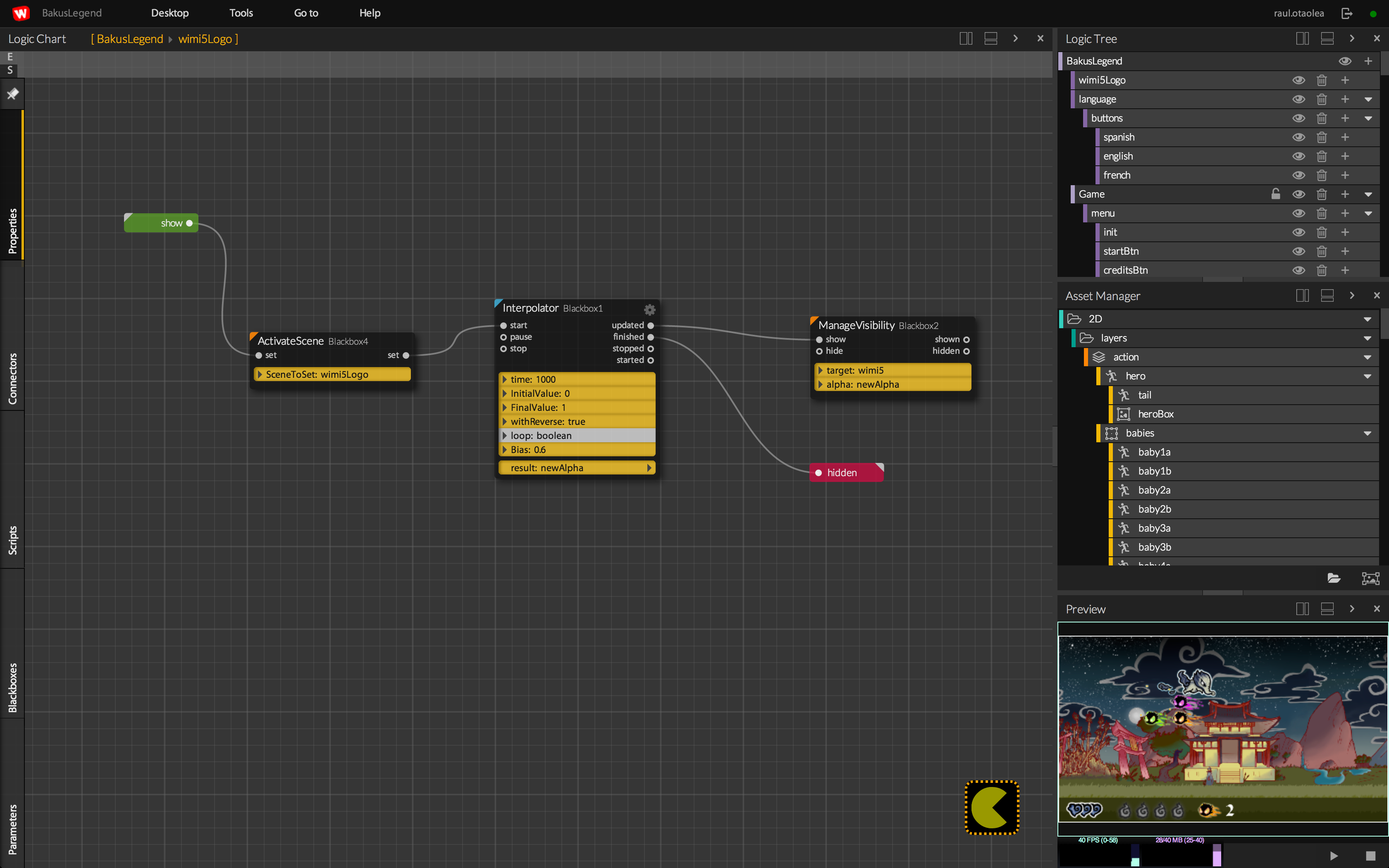
Task: Click the logout icon next to username
Action: pyautogui.click(x=1346, y=13)
